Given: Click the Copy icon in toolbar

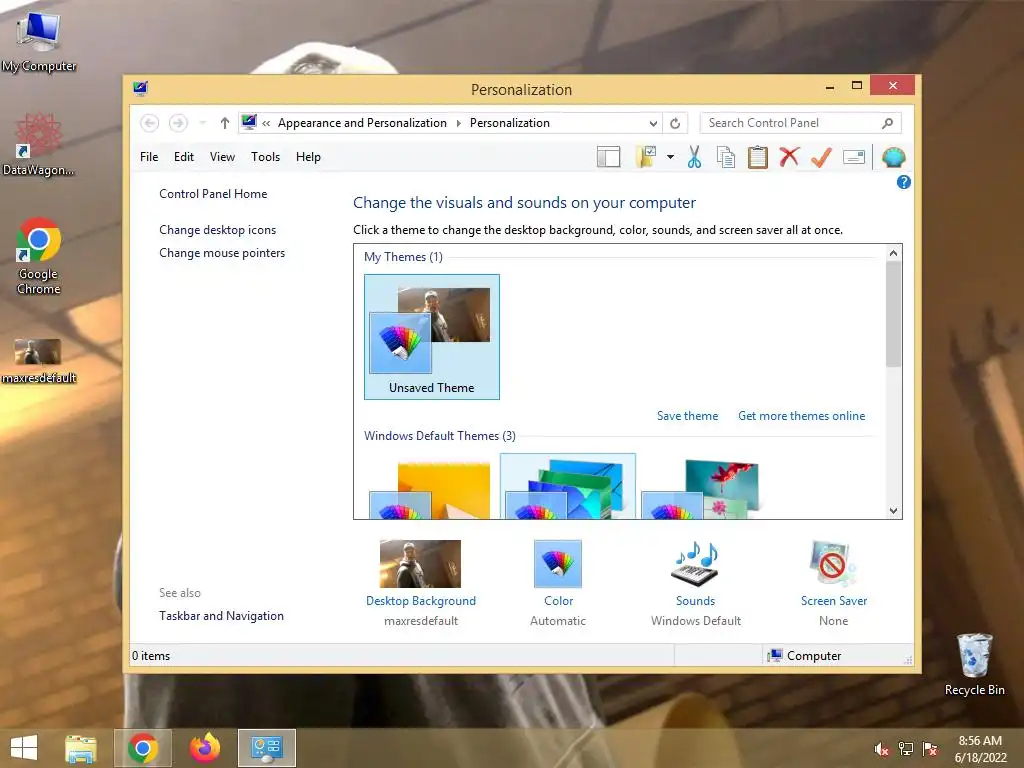Looking at the screenshot, I should [726, 157].
